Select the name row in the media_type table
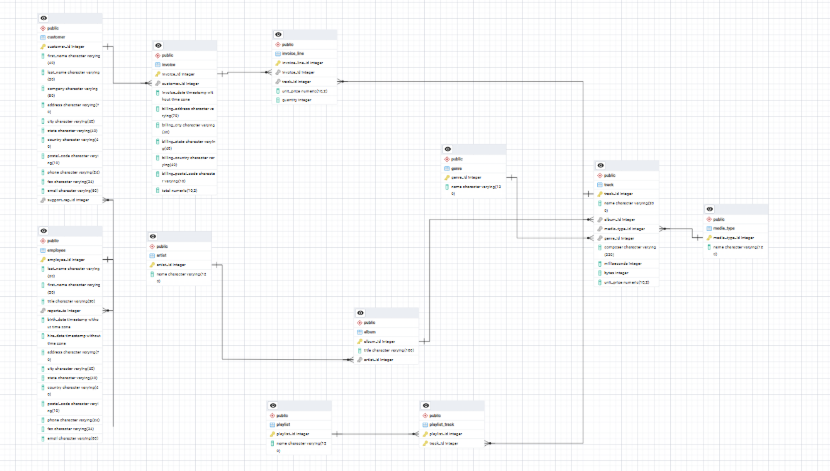This screenshot has width=830, height=471. [x=736, y=250]
